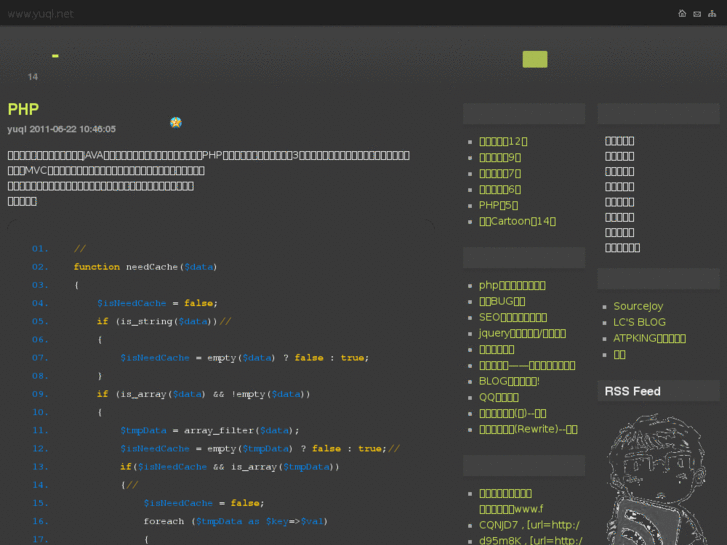The width and height of the screenshot is (727, 545).
Task: Open the category listing 12 posts
Action: [x=503, y=141]
